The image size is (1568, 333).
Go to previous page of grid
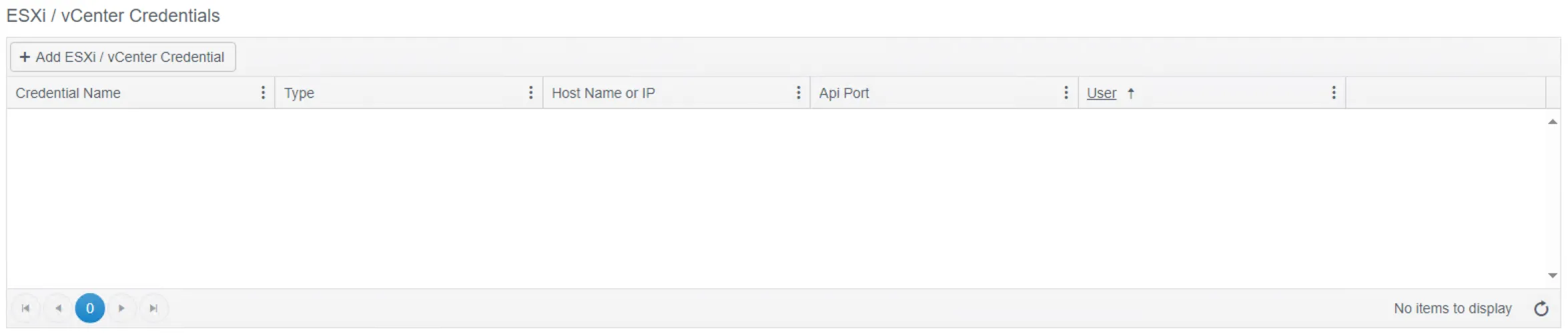(x=58, y=308)
